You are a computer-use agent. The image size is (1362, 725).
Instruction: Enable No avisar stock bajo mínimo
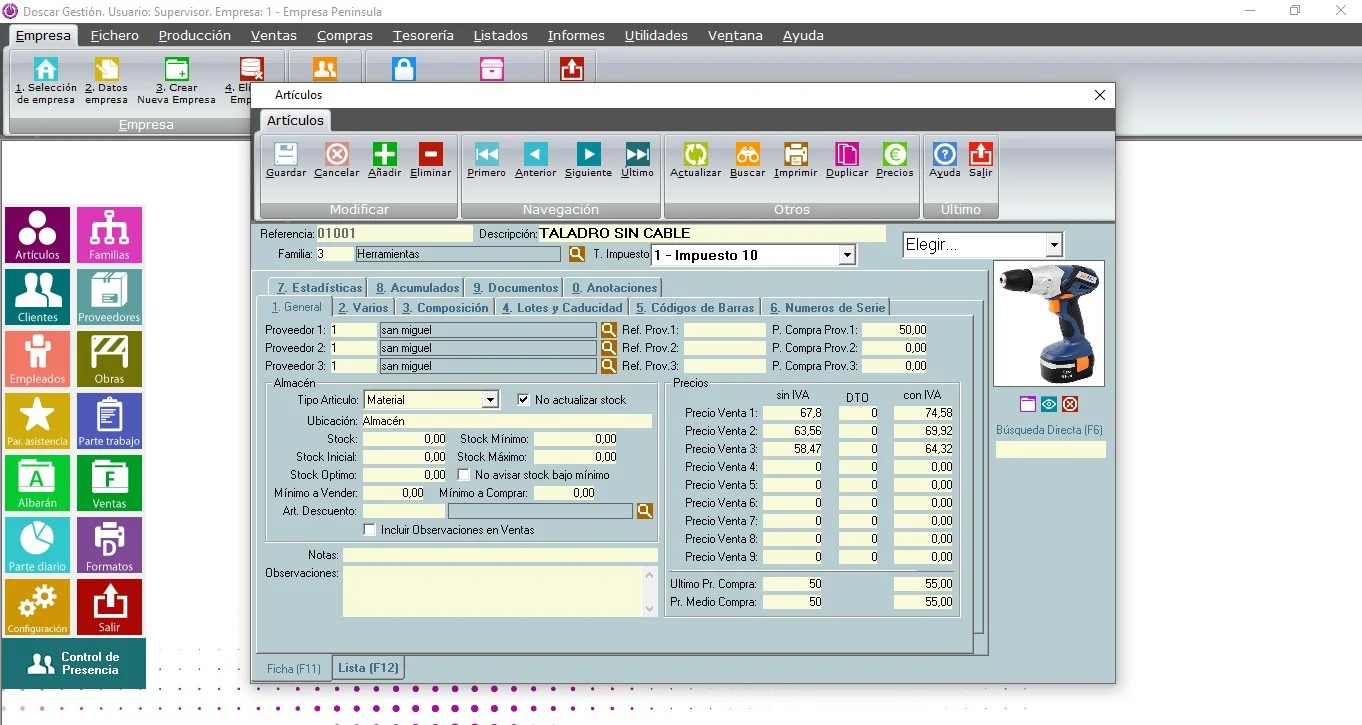(x=463, y=475)
